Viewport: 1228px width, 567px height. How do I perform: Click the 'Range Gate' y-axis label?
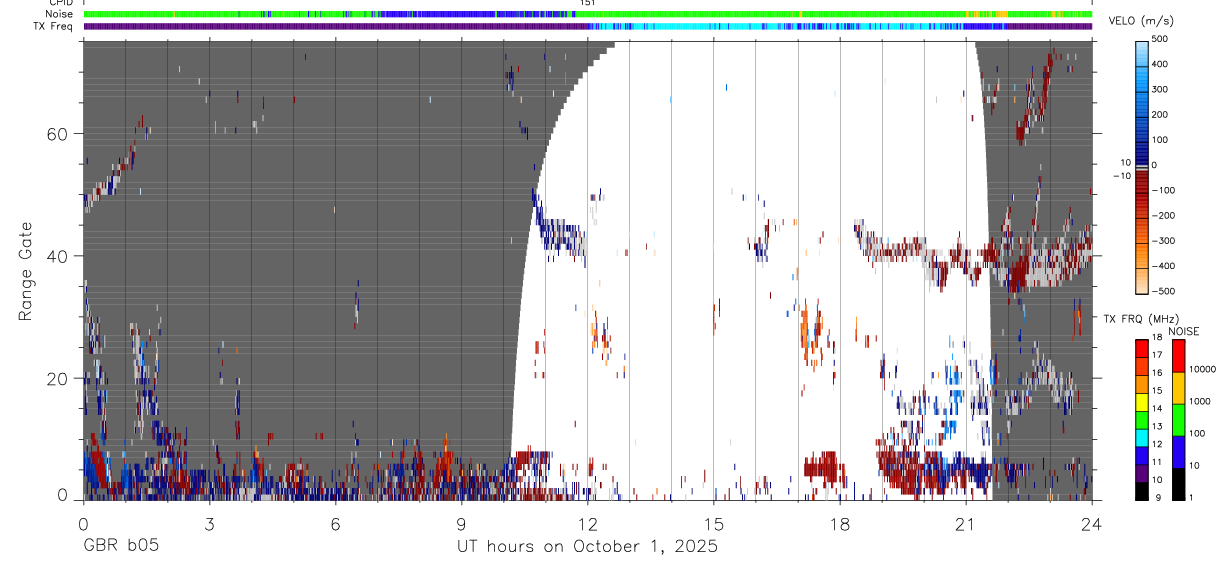(24, 272)
